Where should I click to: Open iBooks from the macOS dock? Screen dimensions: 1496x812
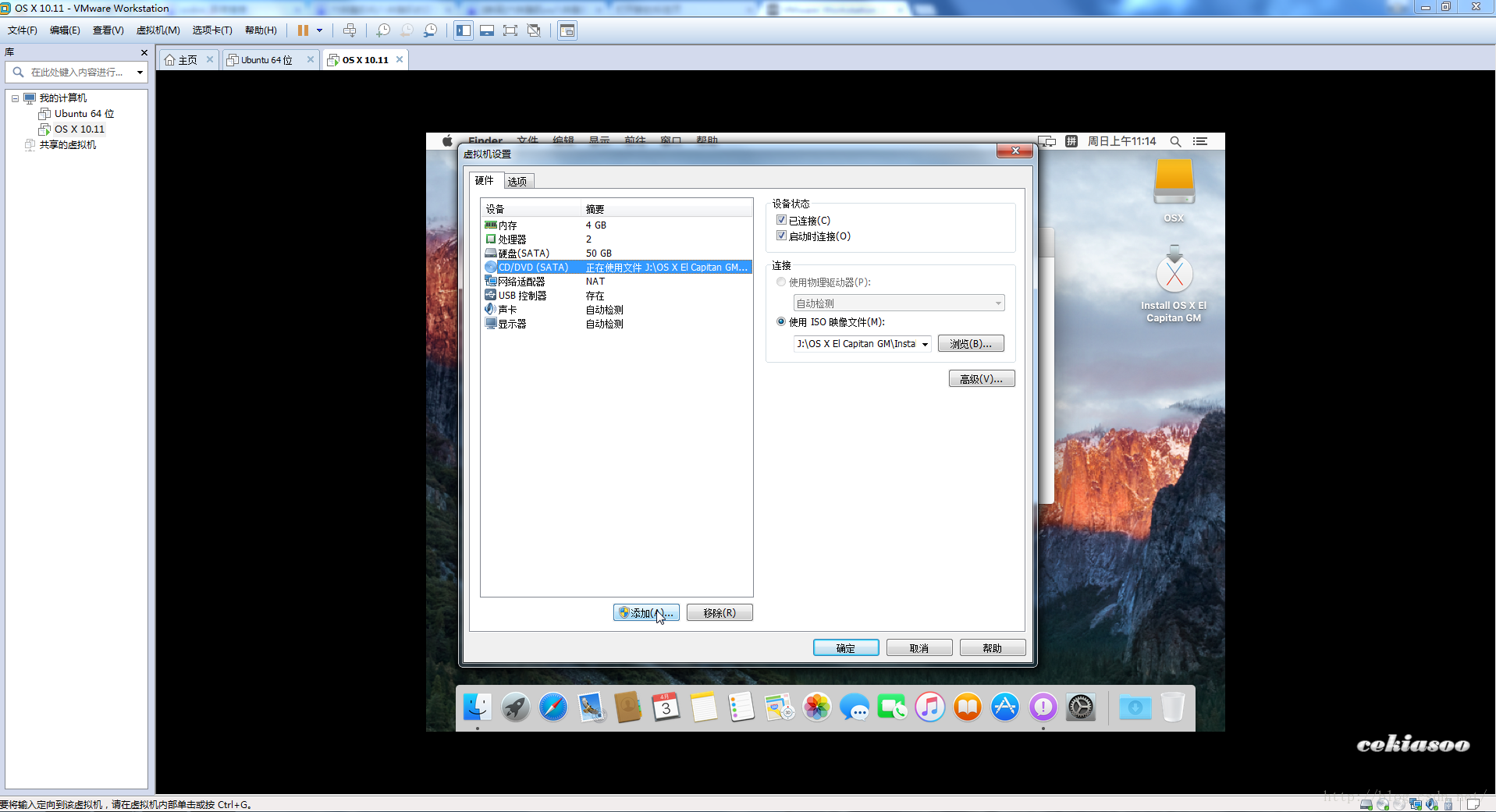[968, 707]
